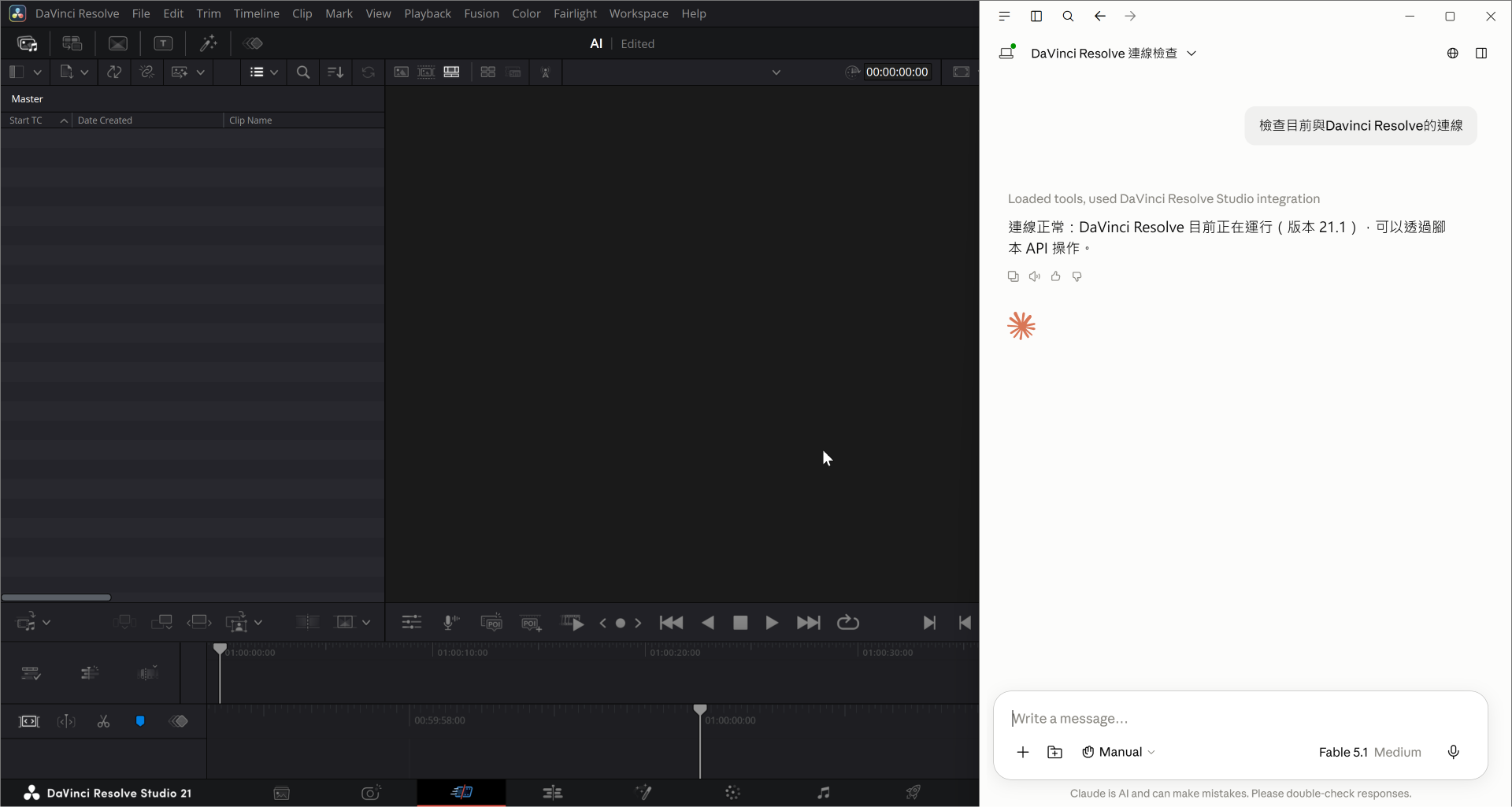Open the Playback menu
1512x807 pixels.
point(428,13)
